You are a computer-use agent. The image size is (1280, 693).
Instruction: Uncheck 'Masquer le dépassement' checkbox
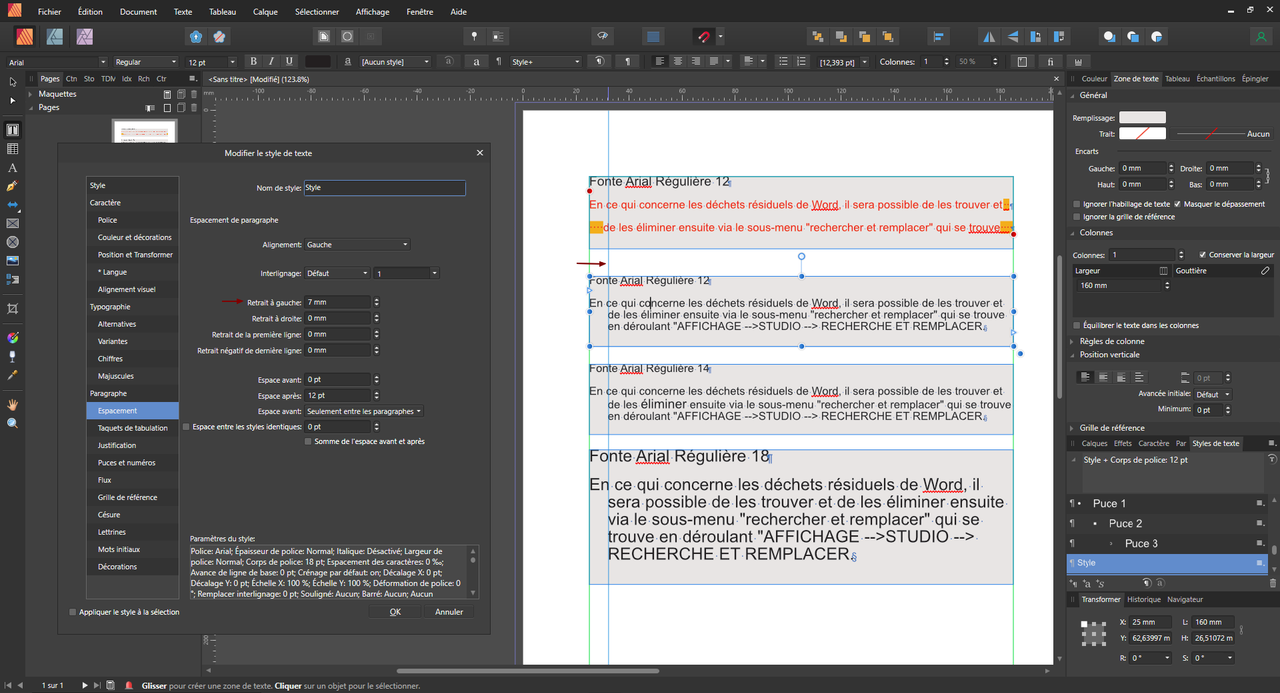coord(1177,204)
